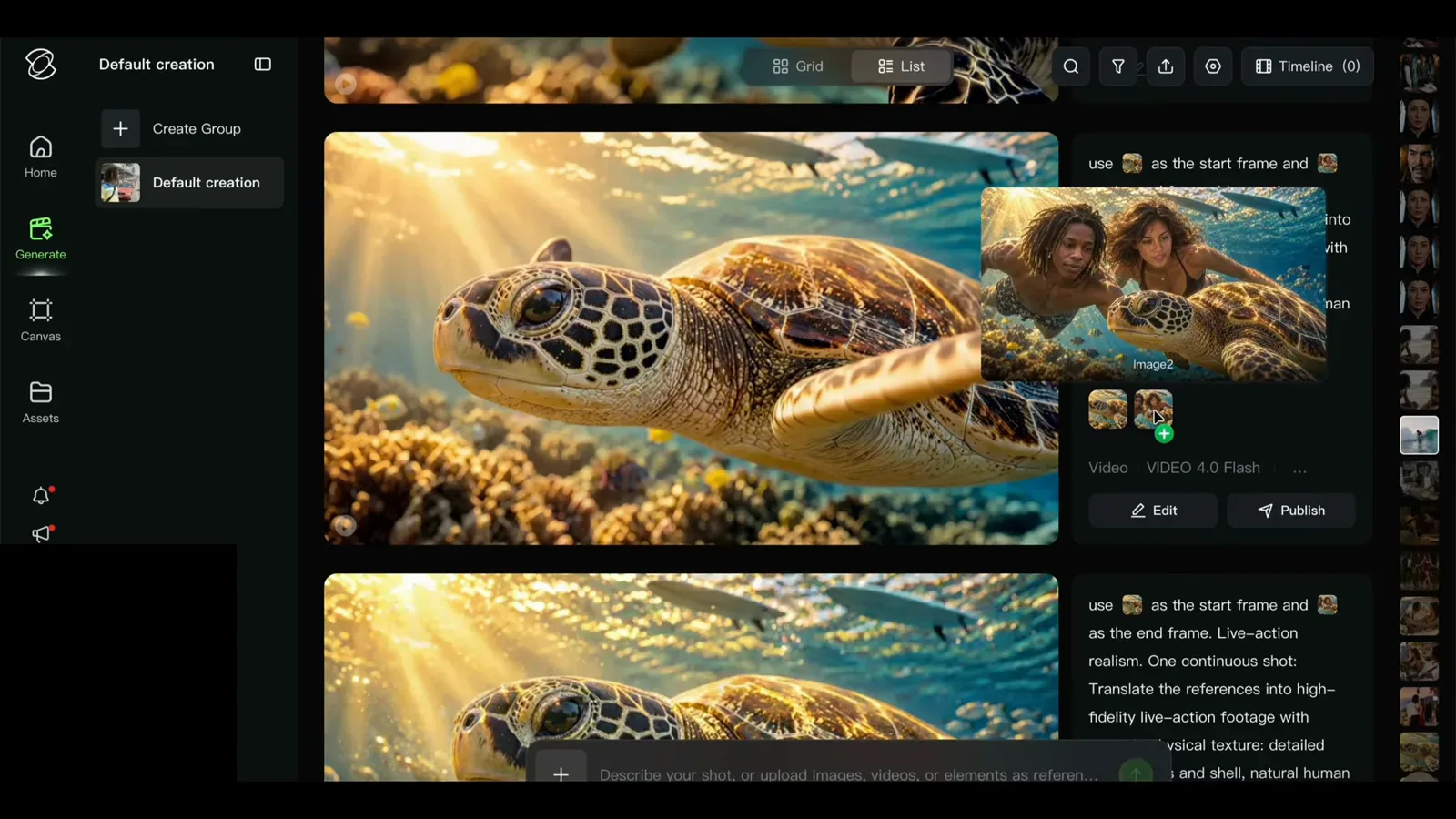Select second reference thumbnail with swimmers

pos(1153,408)
